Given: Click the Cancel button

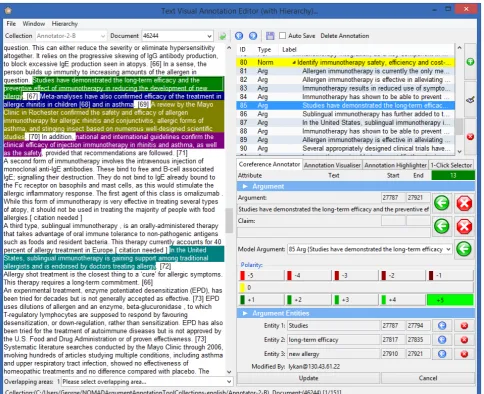Looking at the screenshot, I should click(428, 378).
